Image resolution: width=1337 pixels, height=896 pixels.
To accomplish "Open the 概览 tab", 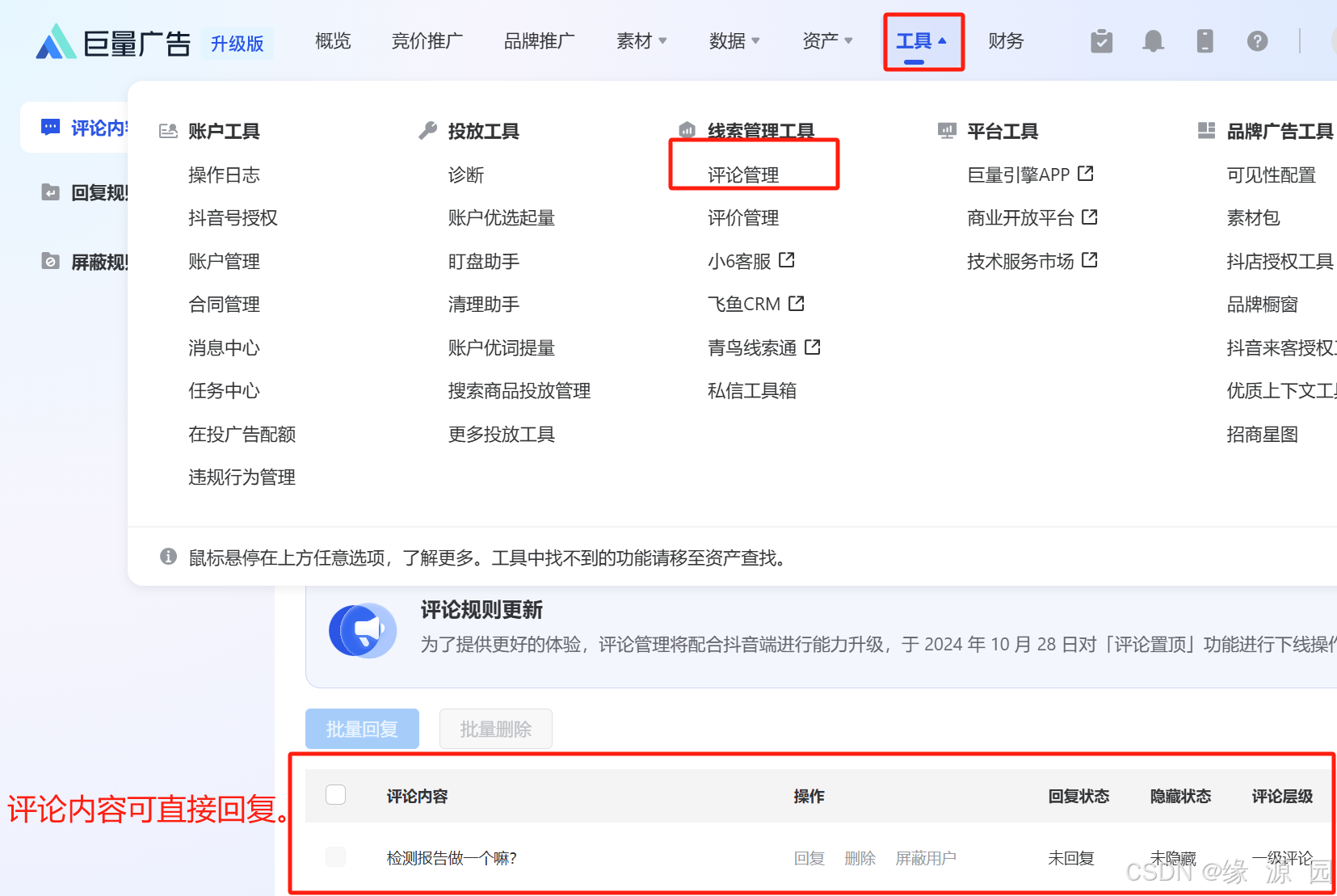I will point(333,41).
